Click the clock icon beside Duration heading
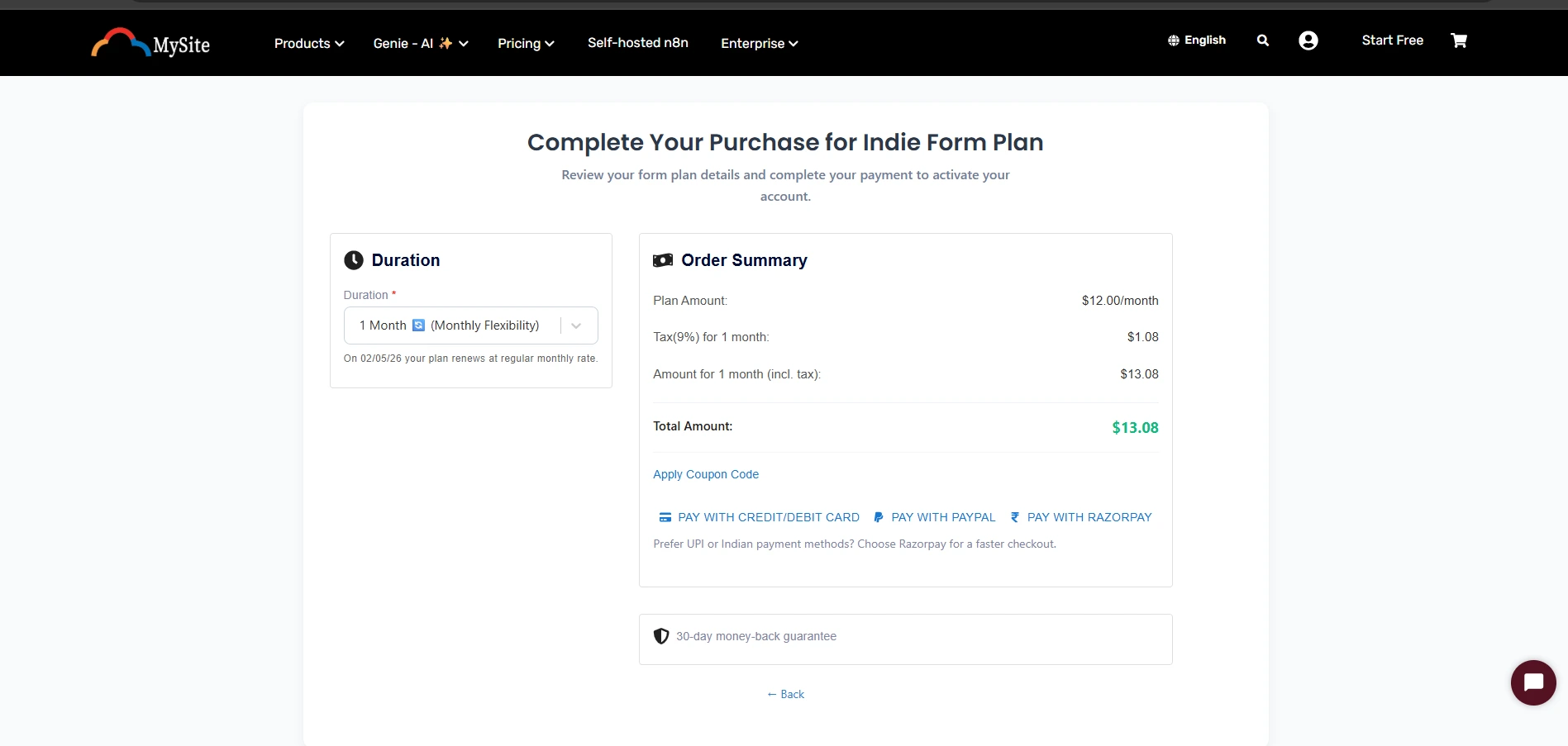This screenshot has height=746, width=1568. click(x=354, y=260)
